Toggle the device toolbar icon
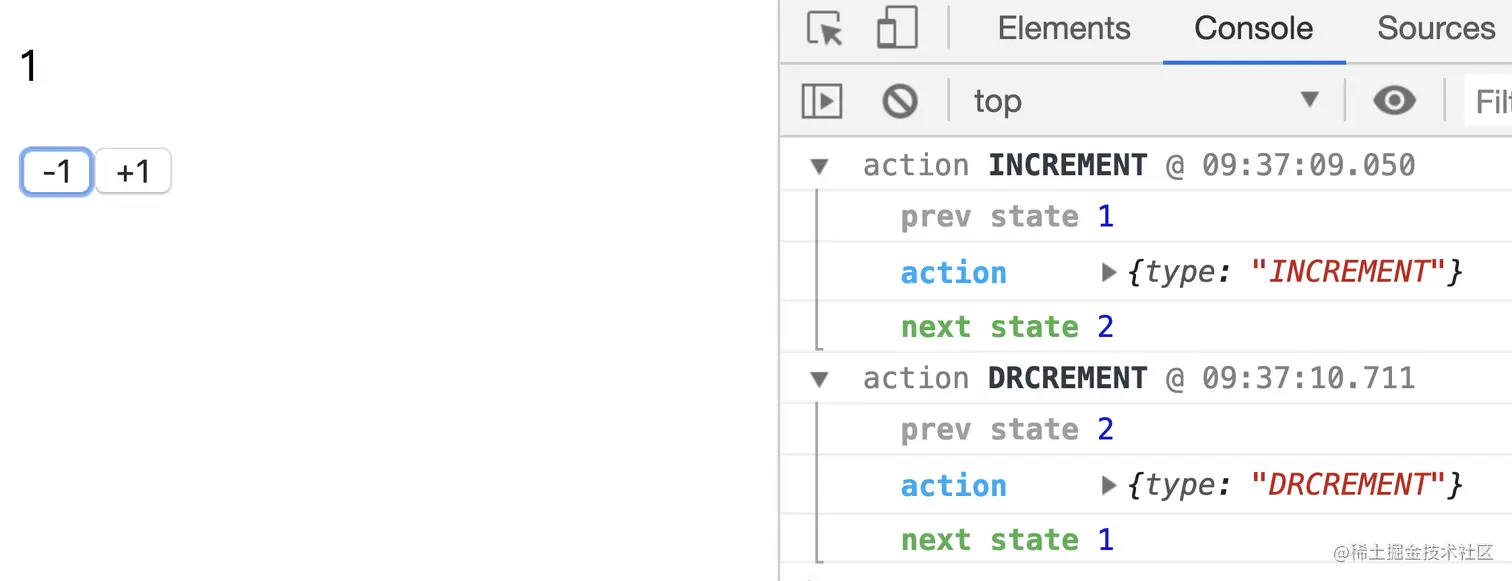Viewport: 1512px width, 581px height. pos(897,28)
